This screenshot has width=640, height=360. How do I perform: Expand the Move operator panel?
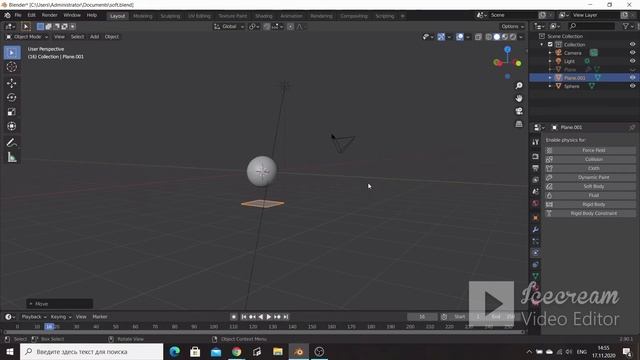point(60,304)
